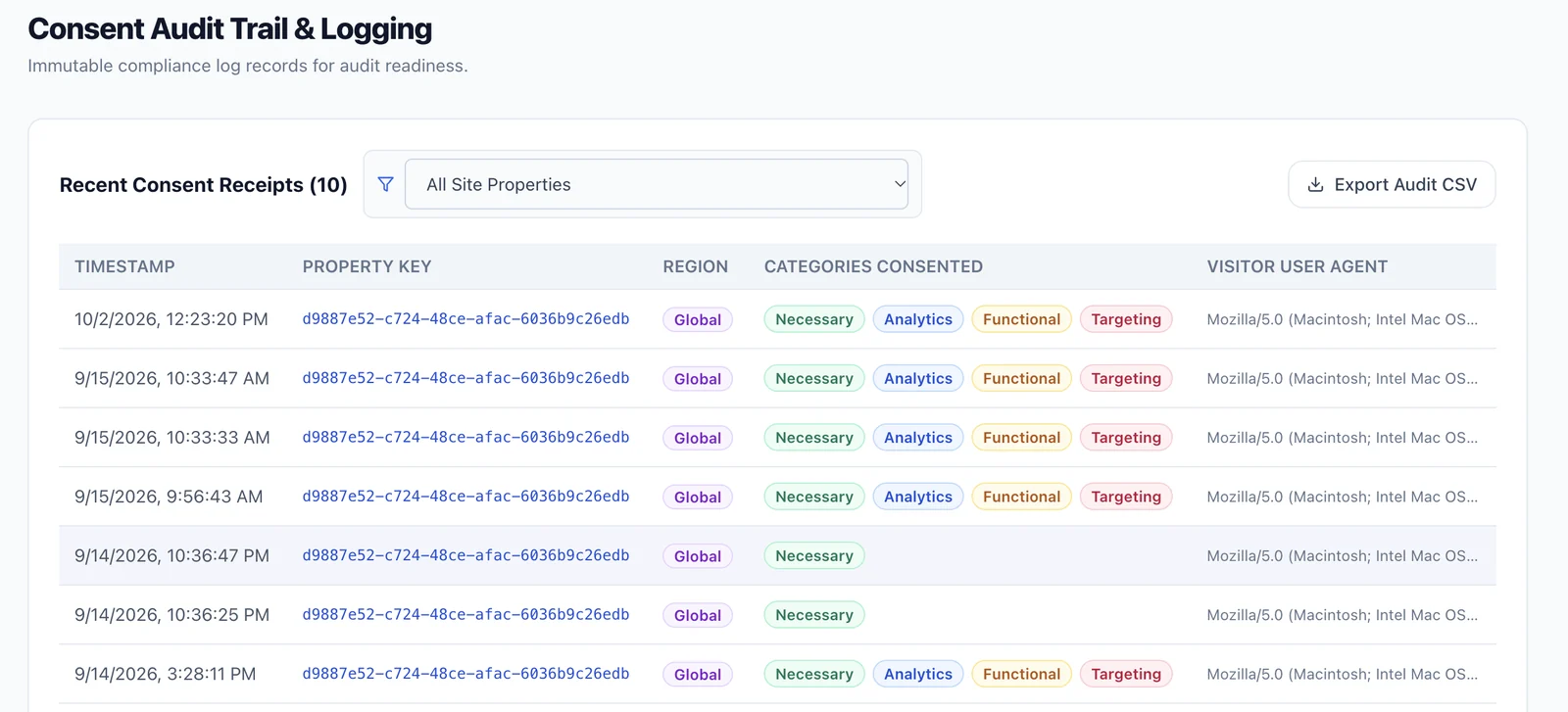Open the All Site Properties dropdown

pyautogui.click(x=657, y=184)
